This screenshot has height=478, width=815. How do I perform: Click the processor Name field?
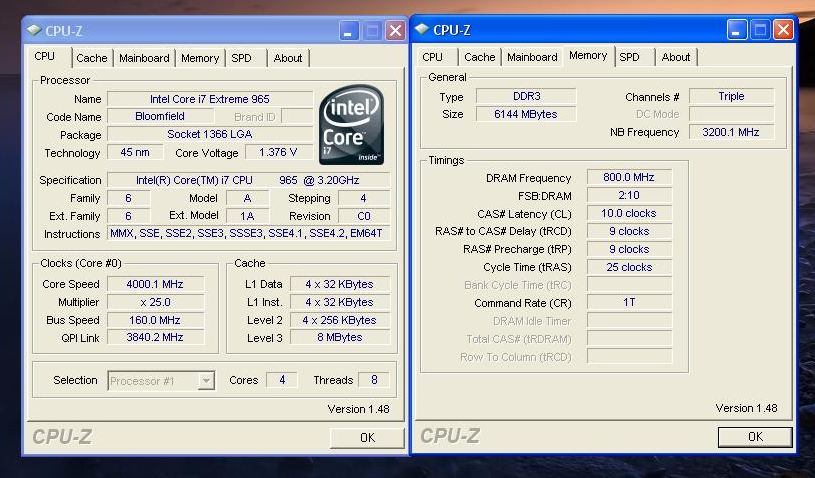tap(210, 99)
